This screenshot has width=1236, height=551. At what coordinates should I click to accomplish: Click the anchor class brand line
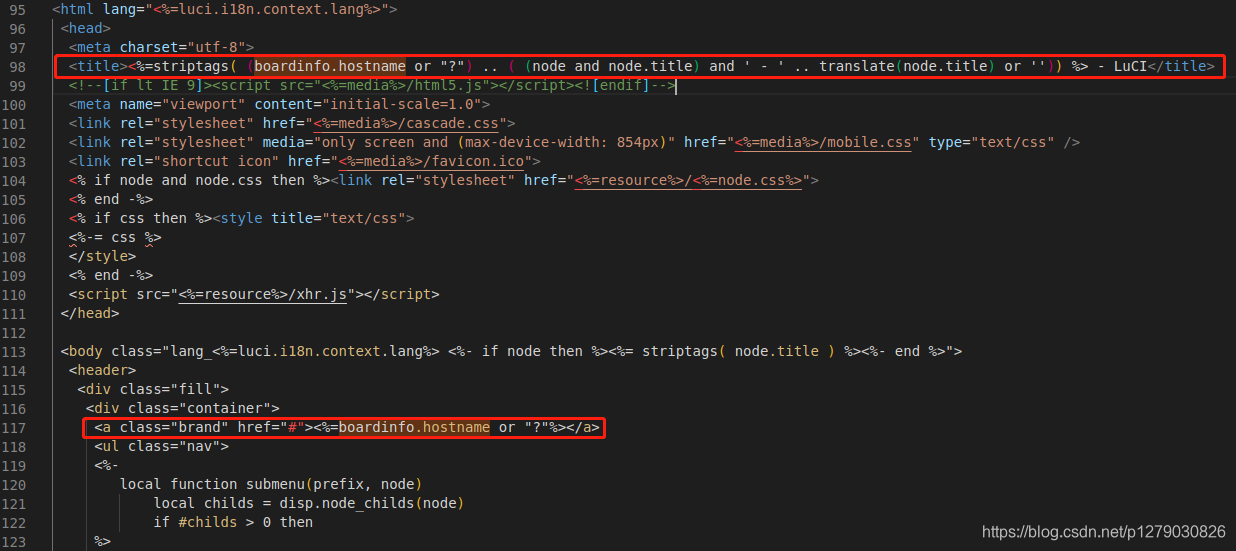tap(347, 428)
